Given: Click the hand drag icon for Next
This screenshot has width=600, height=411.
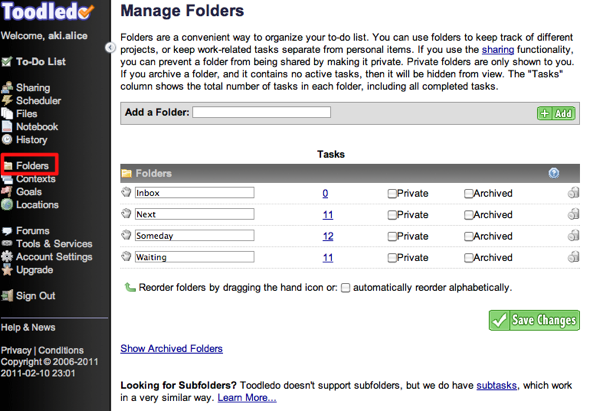Looking at the screenshot, I should pos(126,214).
